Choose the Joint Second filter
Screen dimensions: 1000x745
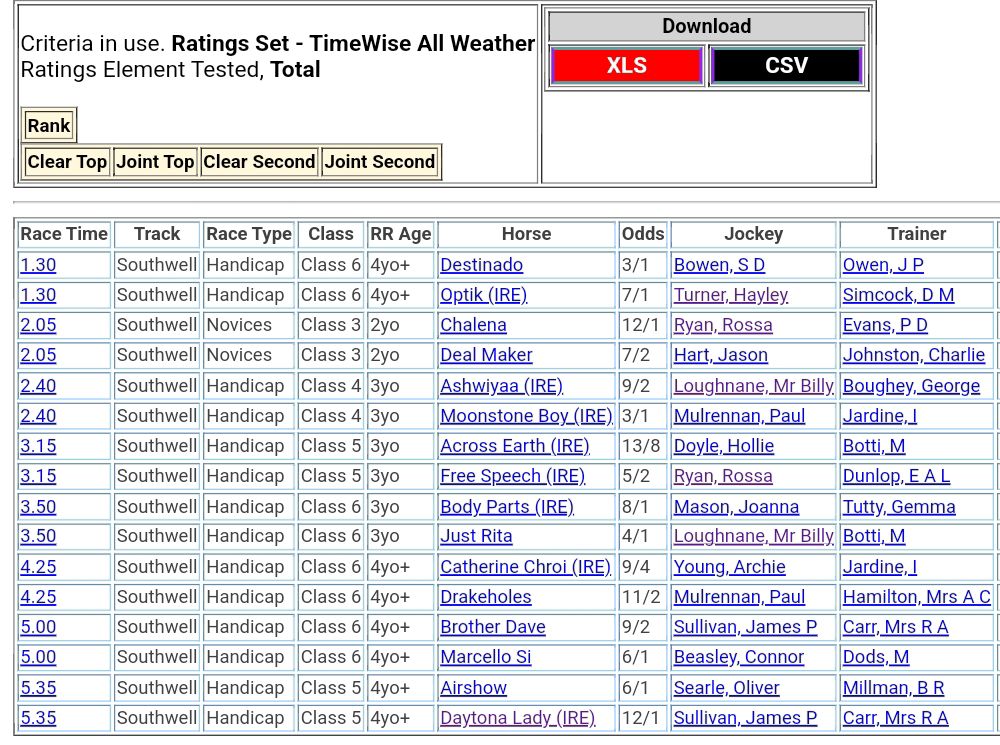click(x=380, y=162)
